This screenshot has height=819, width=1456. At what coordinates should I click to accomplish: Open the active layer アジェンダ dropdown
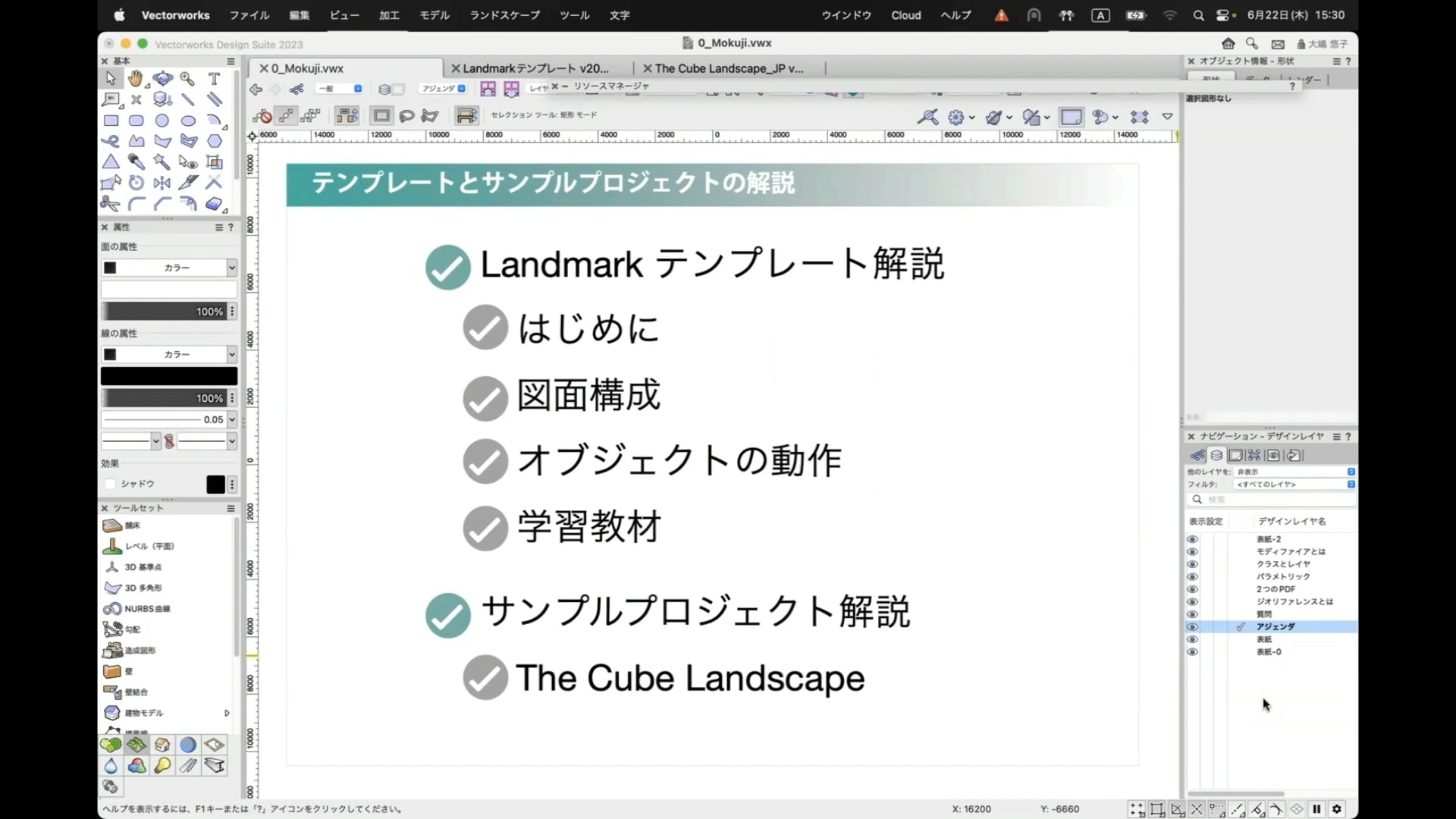444,89
